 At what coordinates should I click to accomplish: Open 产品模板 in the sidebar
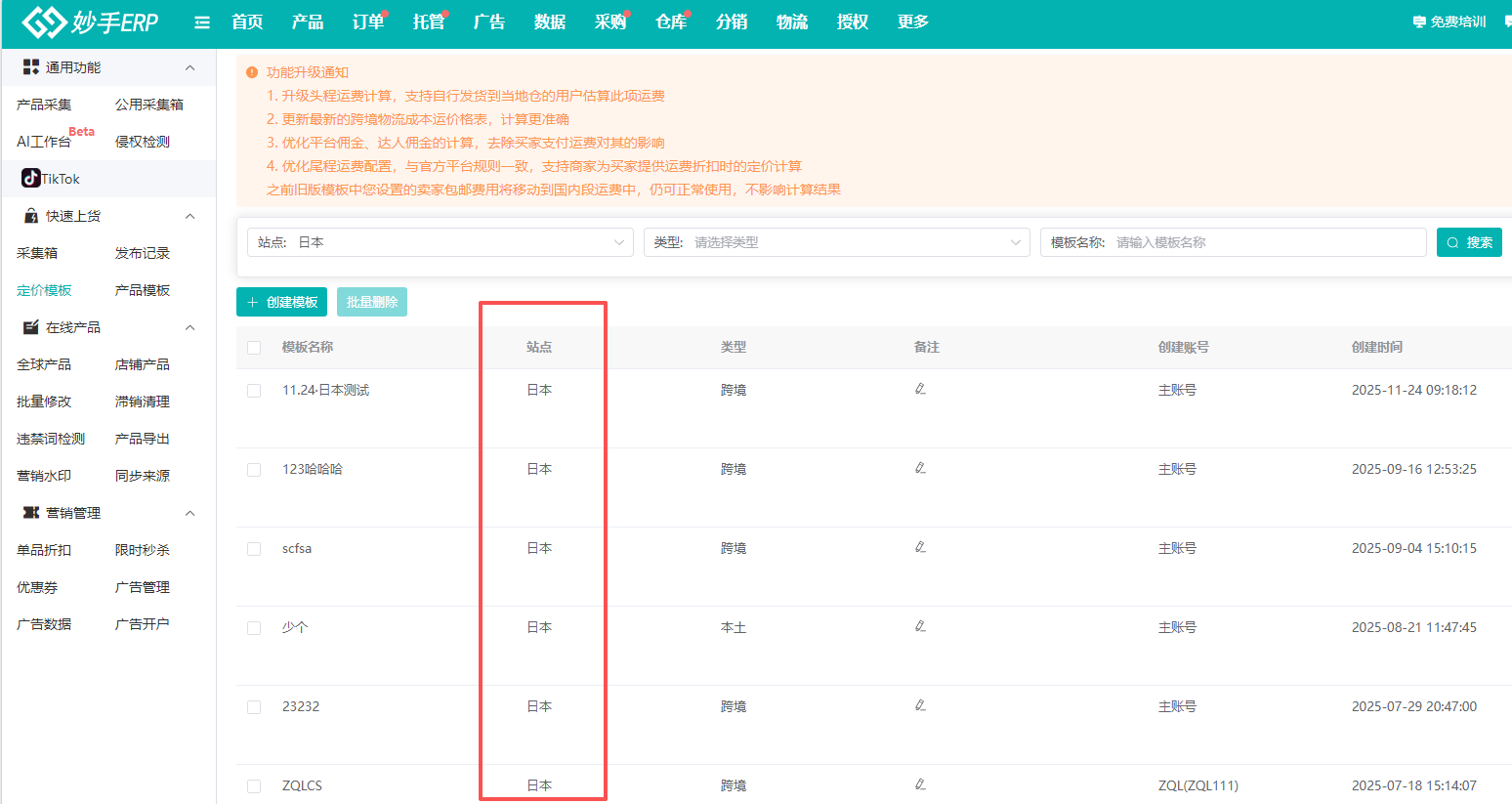coord(143,290)
